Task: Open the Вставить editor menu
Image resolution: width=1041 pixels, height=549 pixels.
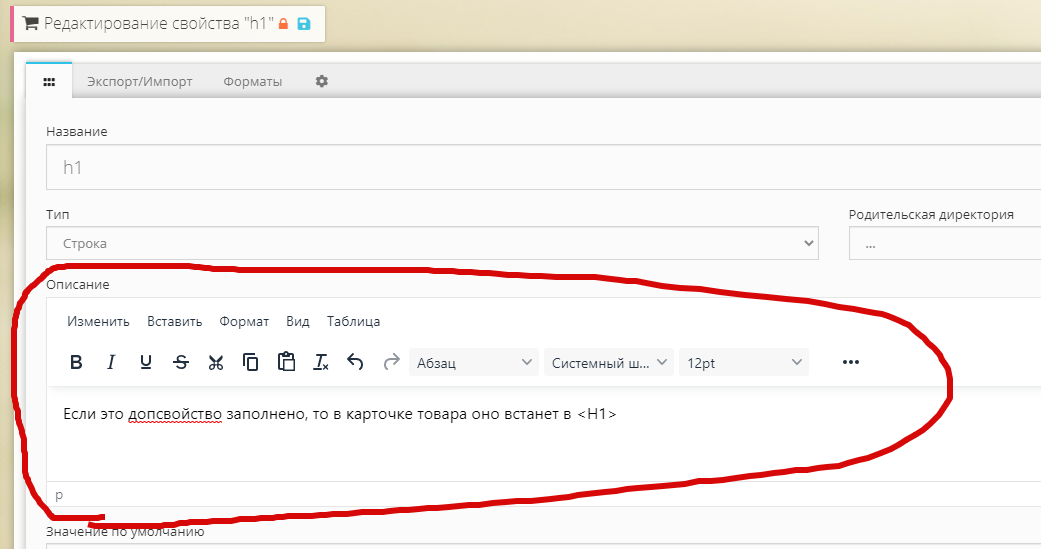Action: pos(175,321)
